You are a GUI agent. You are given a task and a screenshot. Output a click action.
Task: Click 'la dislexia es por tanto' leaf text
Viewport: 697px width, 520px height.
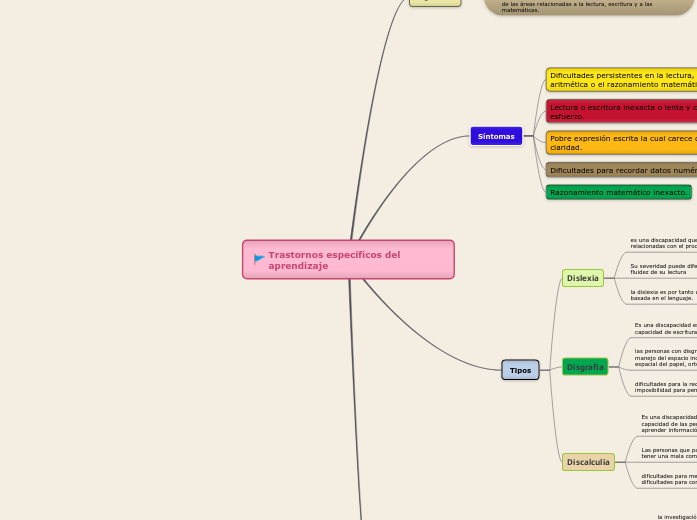(x=662, y=294)
